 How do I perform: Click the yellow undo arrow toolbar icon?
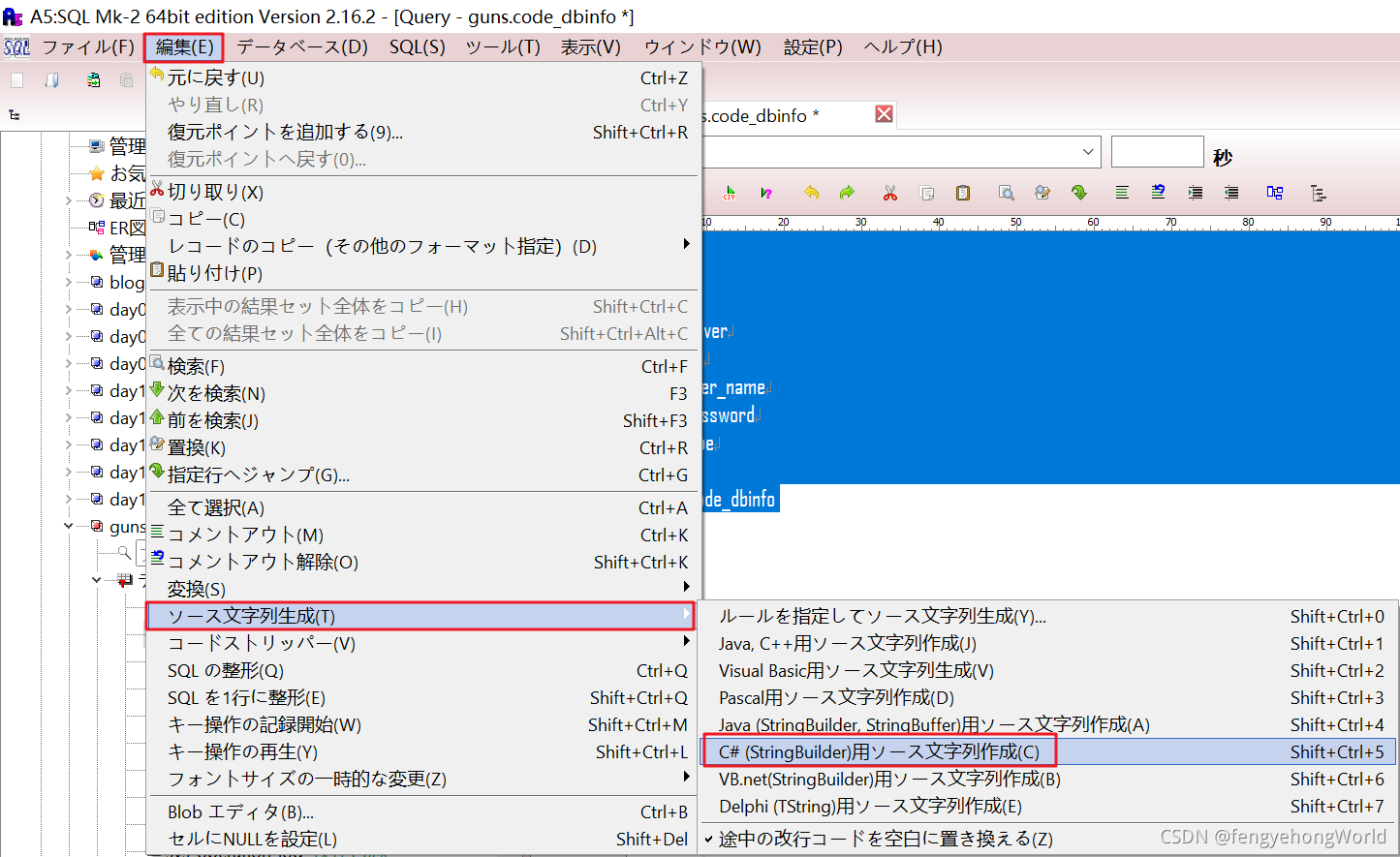click(x=812, y=193)
